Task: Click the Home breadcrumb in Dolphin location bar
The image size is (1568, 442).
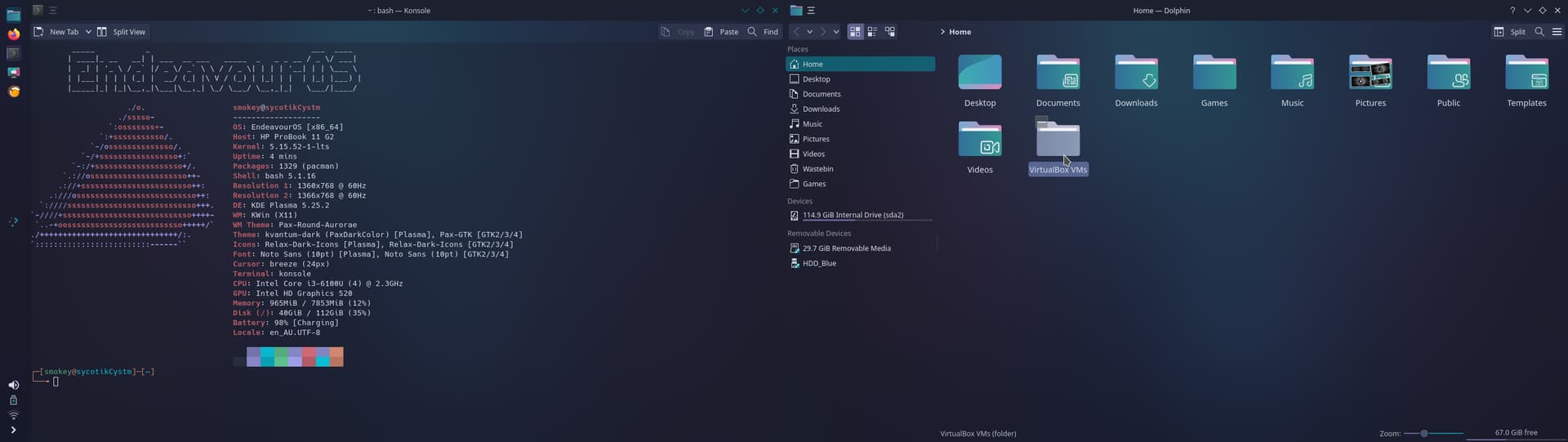Action: [960, 32]
